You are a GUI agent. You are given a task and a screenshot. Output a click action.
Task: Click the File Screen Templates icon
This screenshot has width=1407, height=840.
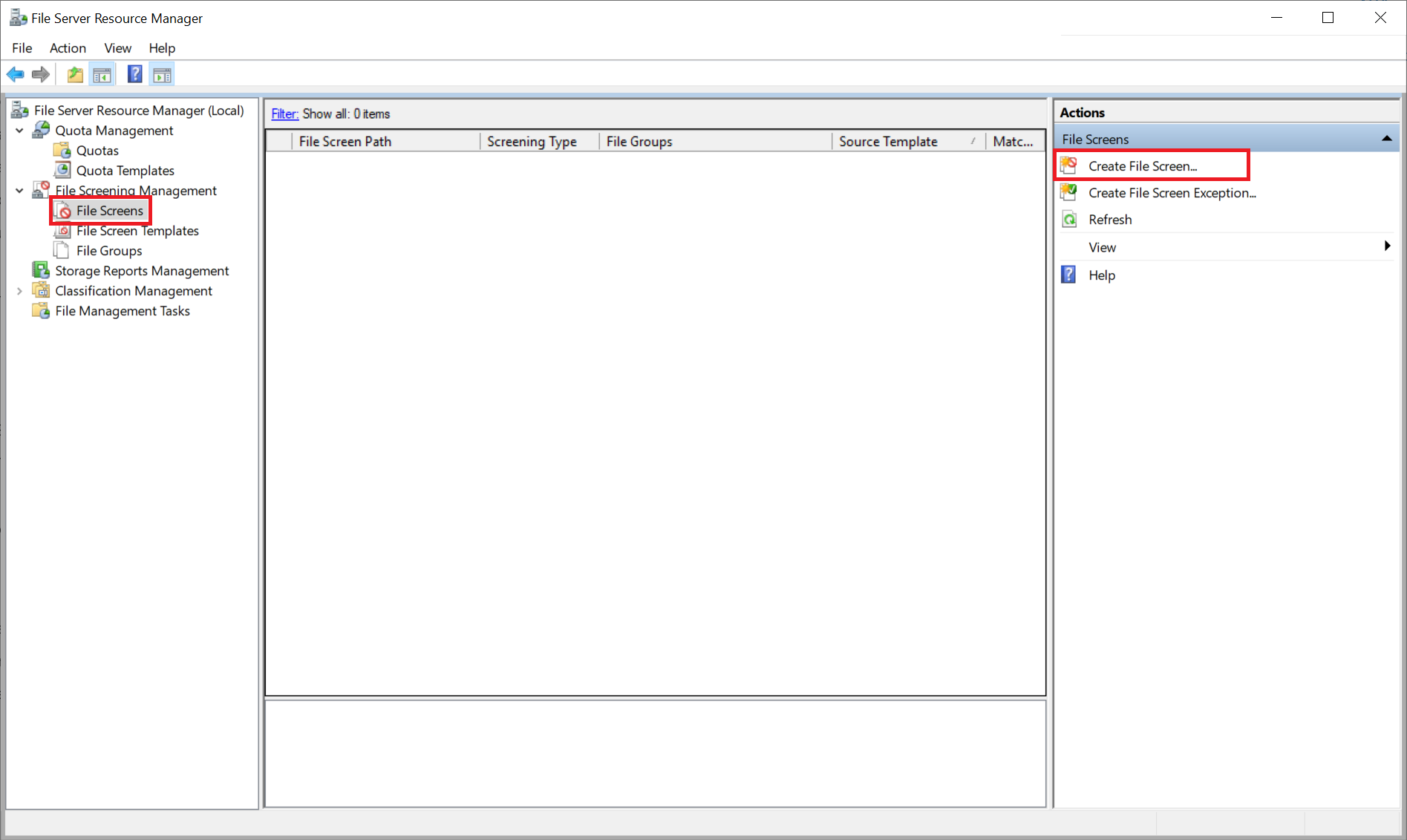[62, 230]
